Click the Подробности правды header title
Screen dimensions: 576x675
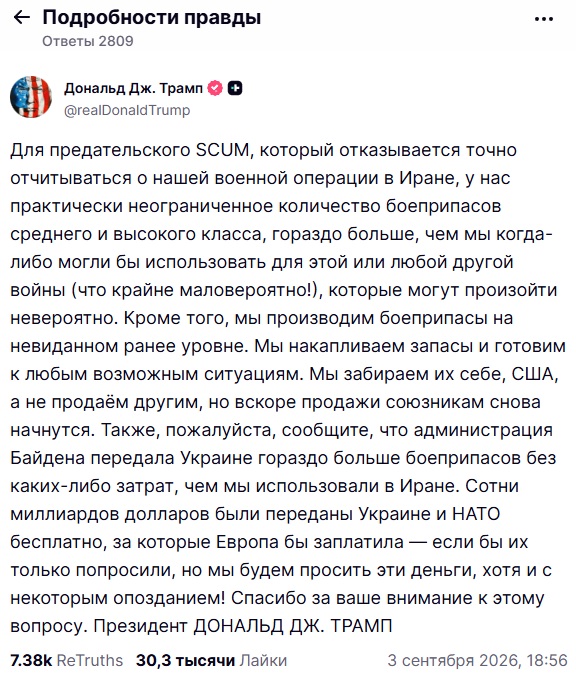pyautogui.click(x=152, y=17)
